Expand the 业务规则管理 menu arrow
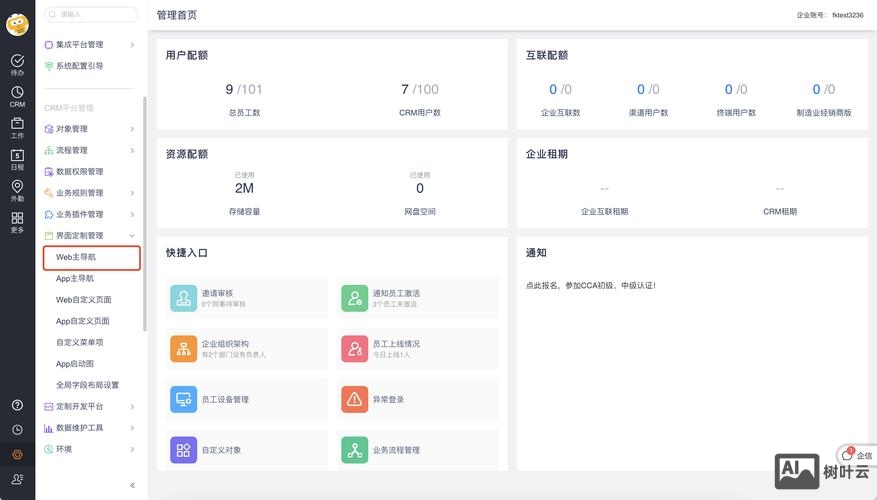Image resolution: width=877 pixels, height=500 pixels. pos(132,193)
